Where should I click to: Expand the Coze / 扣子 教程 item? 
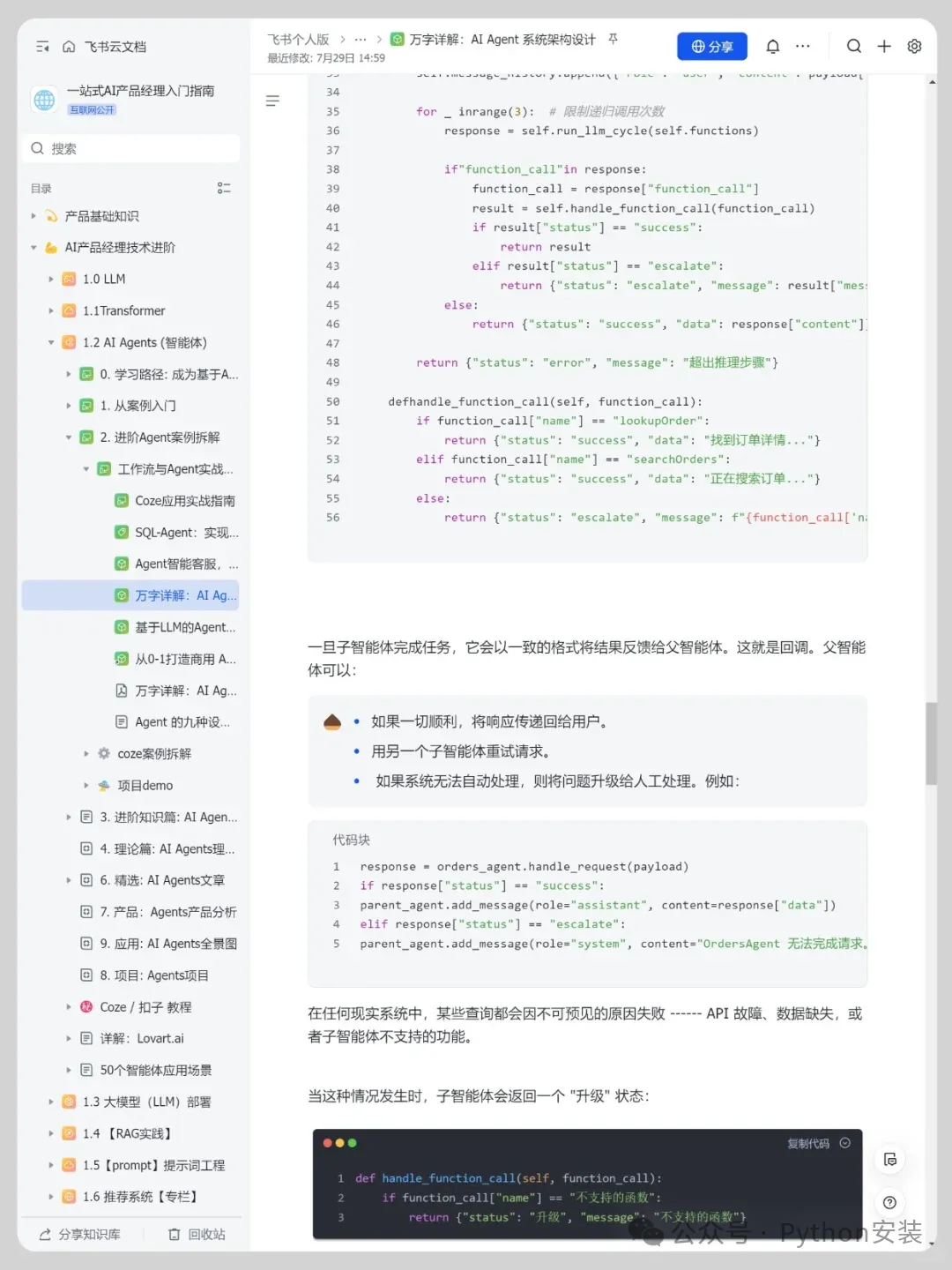pos(69,1007)
